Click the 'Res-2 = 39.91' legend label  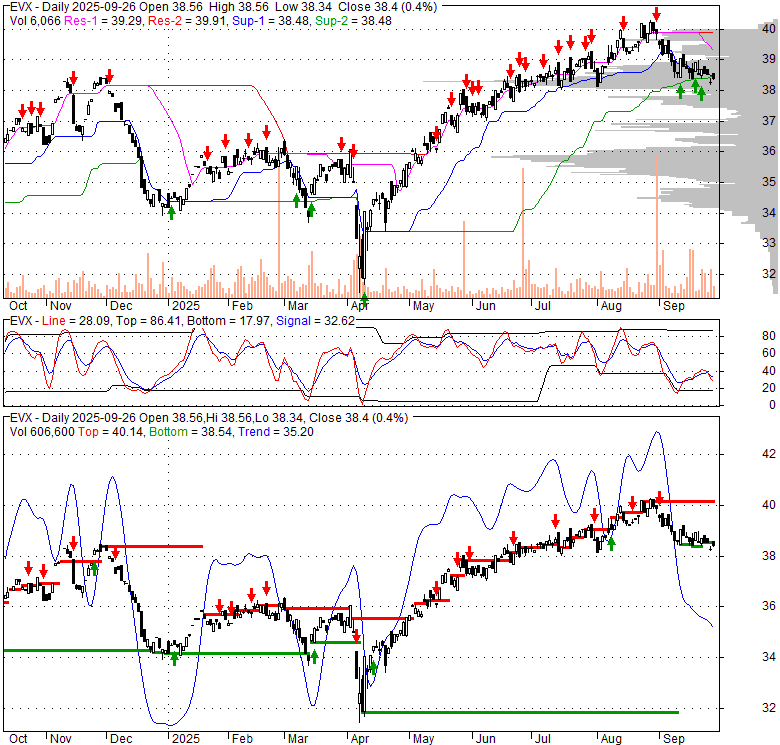coord(188,21)
